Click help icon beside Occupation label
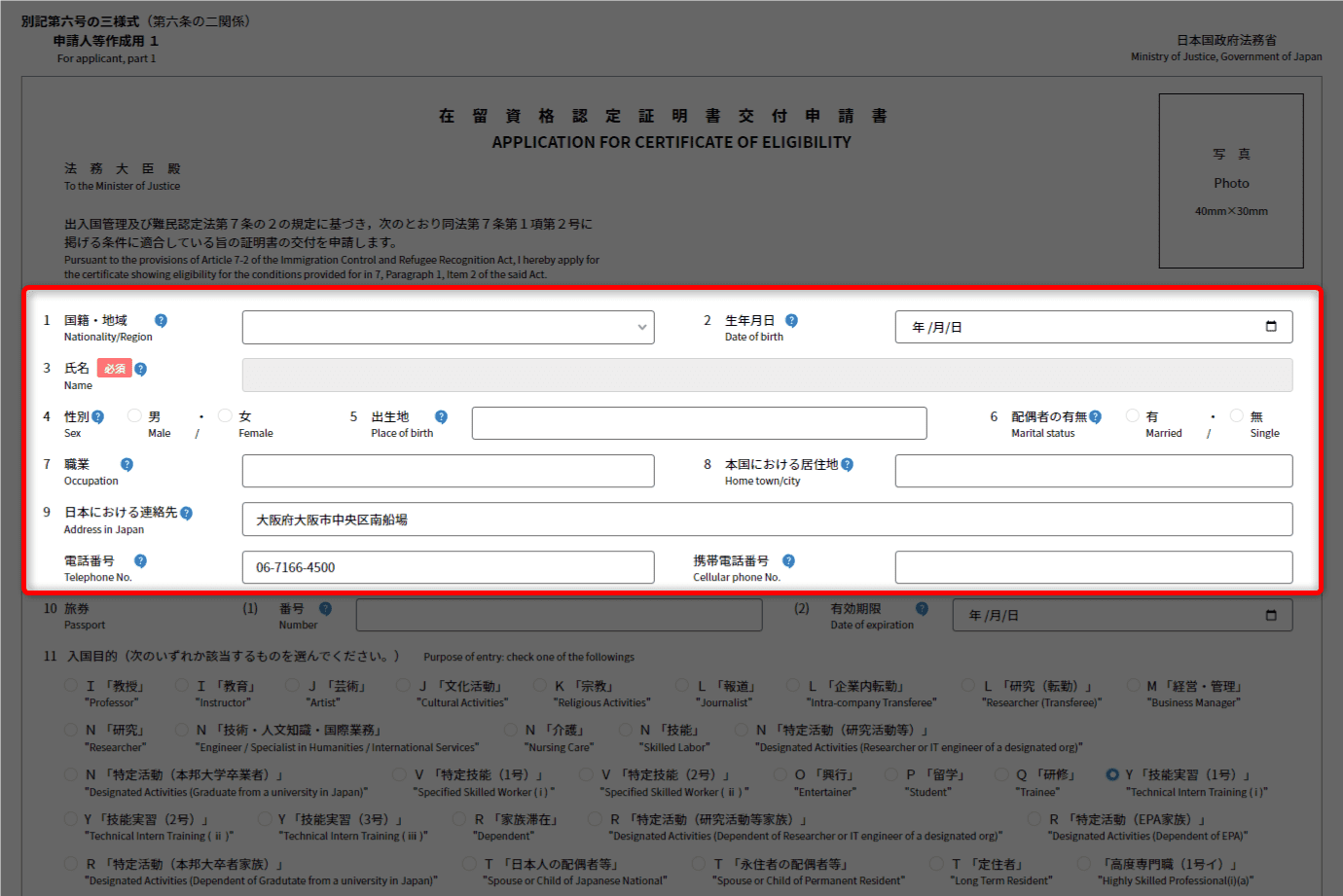Viewport: 1343px width, 896px height. [127, 465]
